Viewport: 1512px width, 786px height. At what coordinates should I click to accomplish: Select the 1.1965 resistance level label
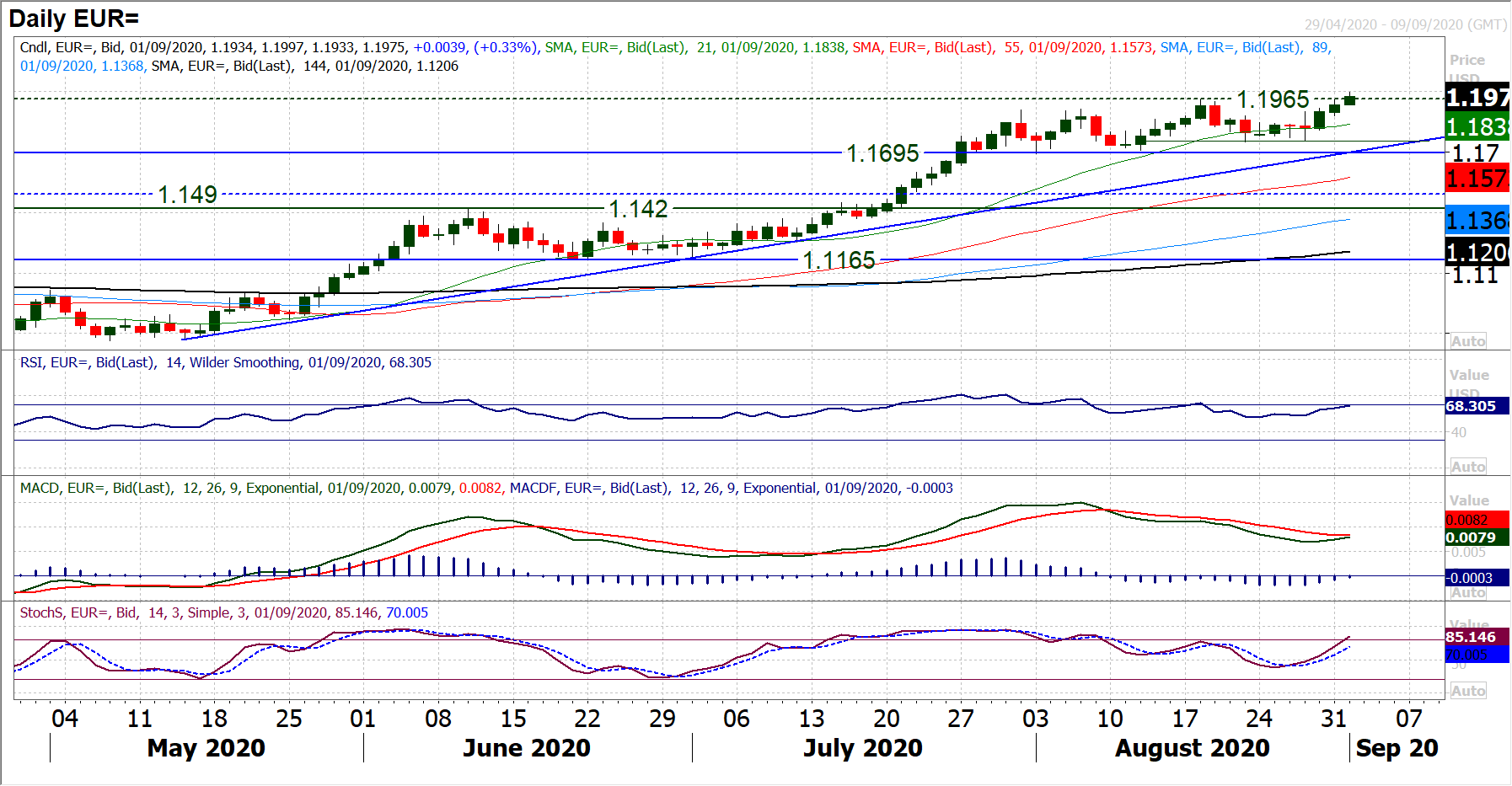point(1273,99)
